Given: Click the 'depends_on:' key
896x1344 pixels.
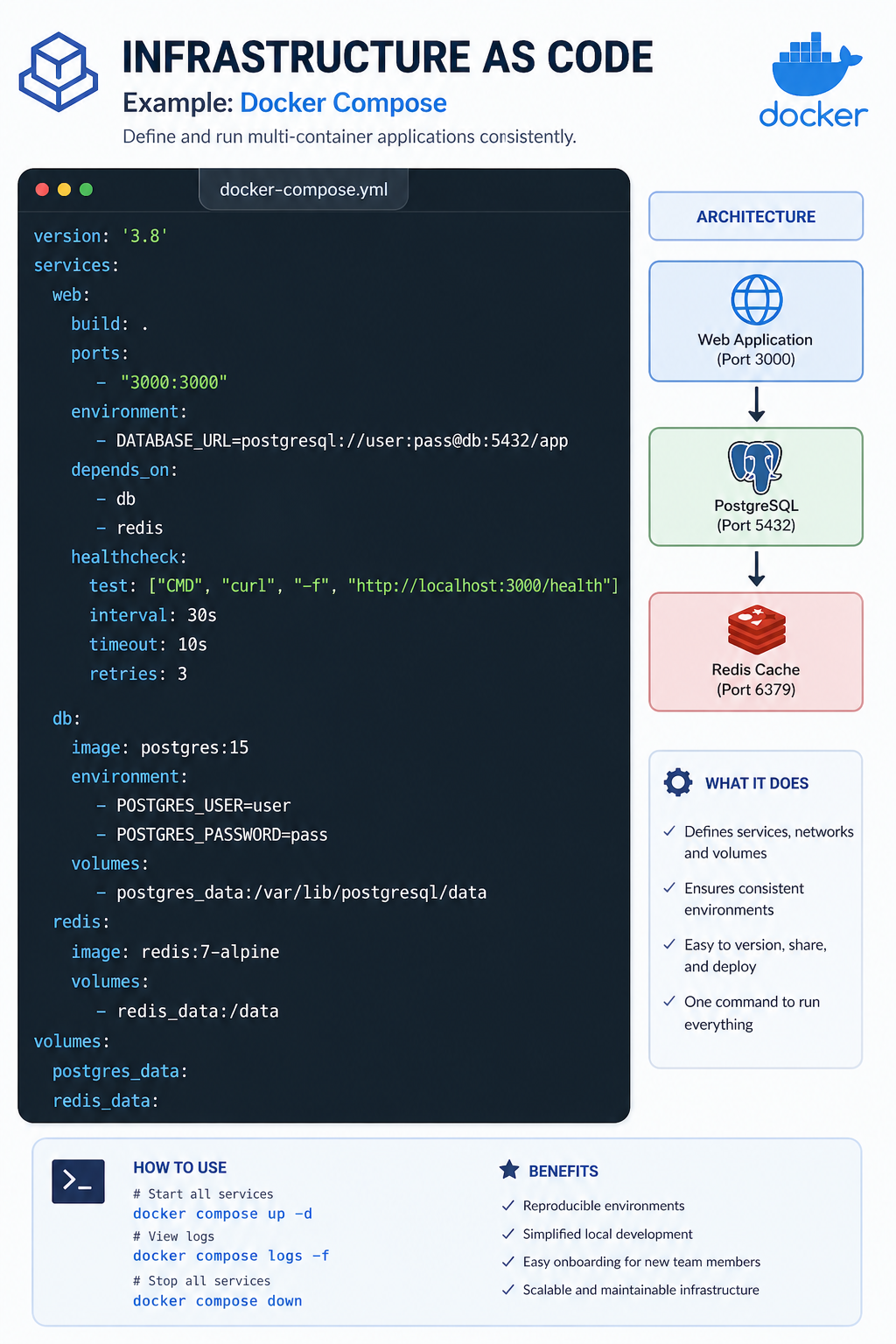Looking at the screenshot, I should pos(124,470).
